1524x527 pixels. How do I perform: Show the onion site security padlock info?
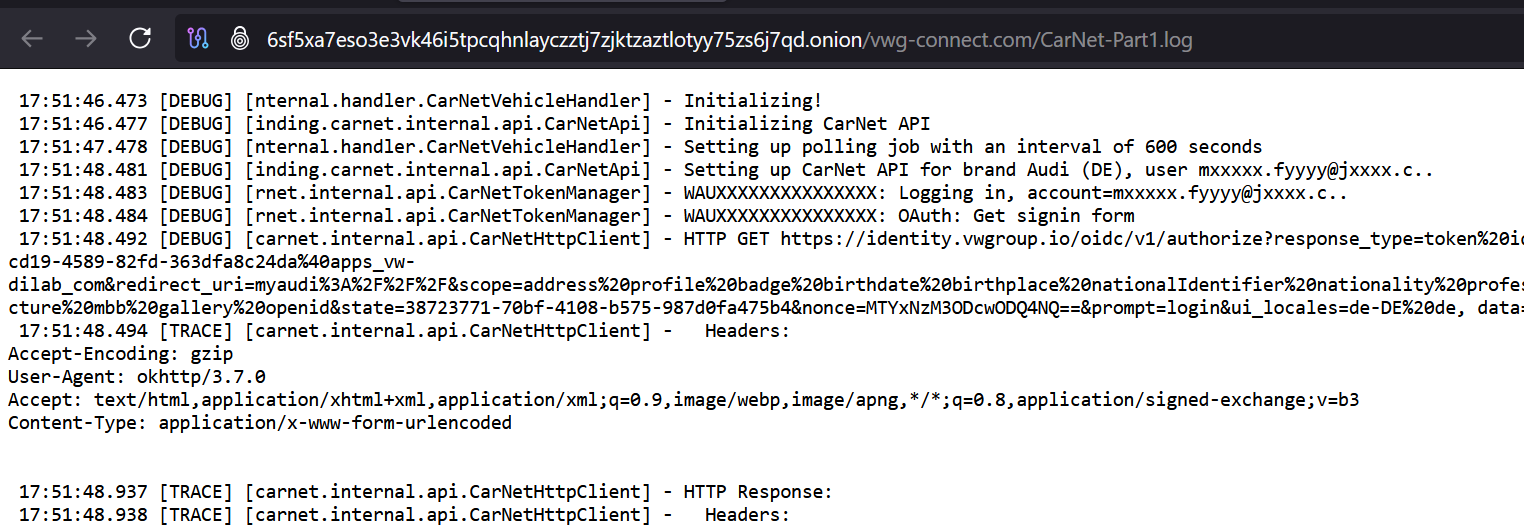pos(239,39)
